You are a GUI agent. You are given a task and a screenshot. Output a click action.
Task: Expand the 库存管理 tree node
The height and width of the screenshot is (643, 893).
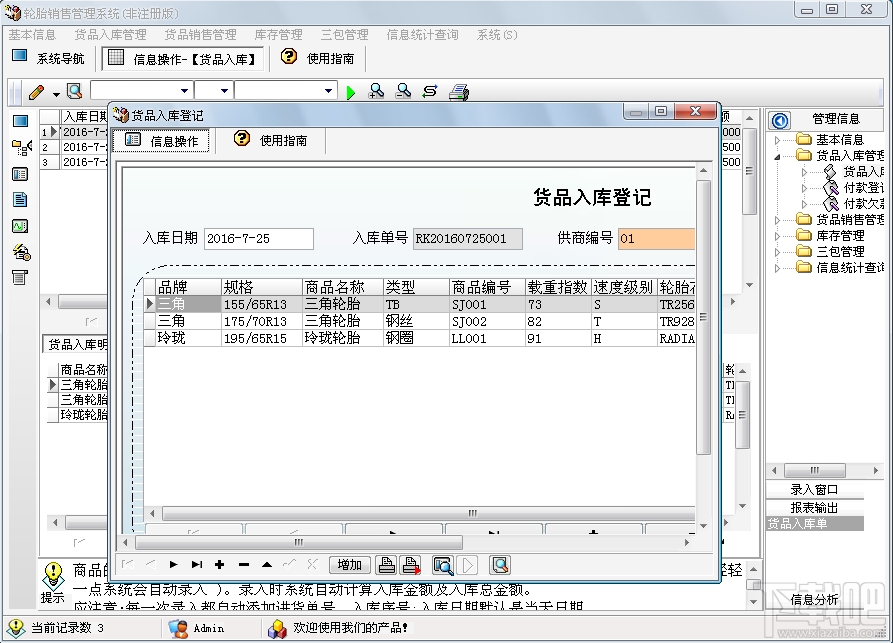pyautogui.click(x=777, y=236)
